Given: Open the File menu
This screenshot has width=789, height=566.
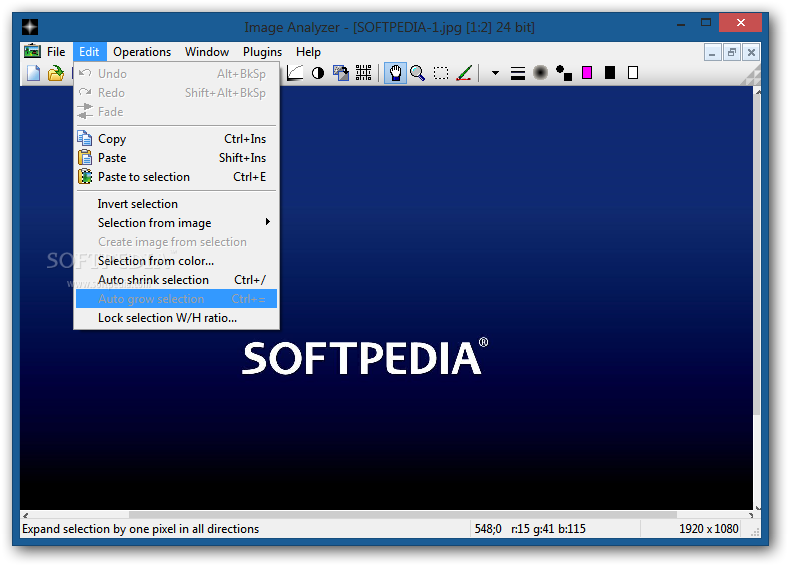Looking at the screenshot, I should tap(56, 52).
